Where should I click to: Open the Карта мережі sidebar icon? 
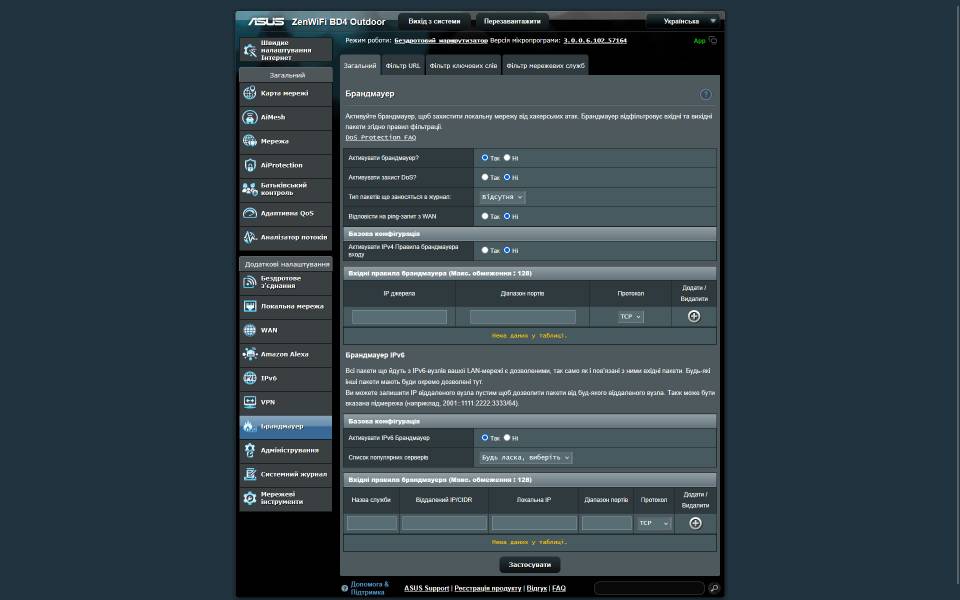tap(250, 93)
